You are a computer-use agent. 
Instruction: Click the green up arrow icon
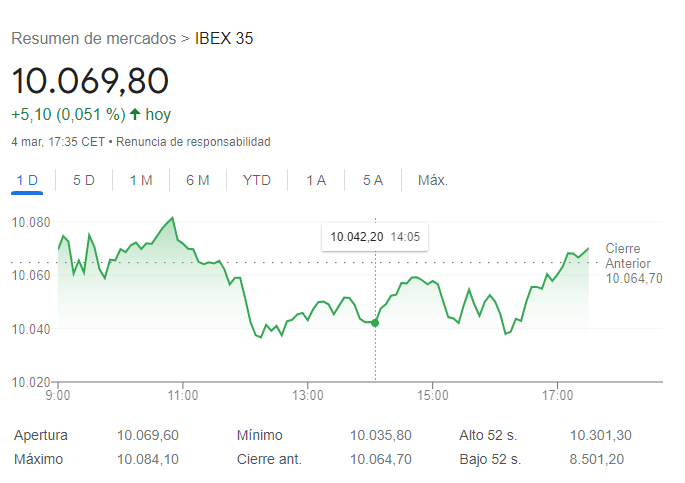click(135, 114)
